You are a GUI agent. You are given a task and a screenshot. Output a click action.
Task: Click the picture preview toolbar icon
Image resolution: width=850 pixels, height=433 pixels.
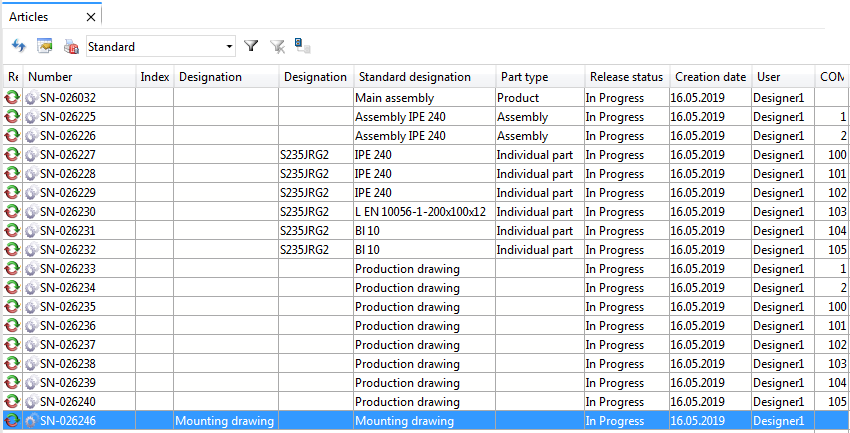pyautogui.click(x=45, y=46)
